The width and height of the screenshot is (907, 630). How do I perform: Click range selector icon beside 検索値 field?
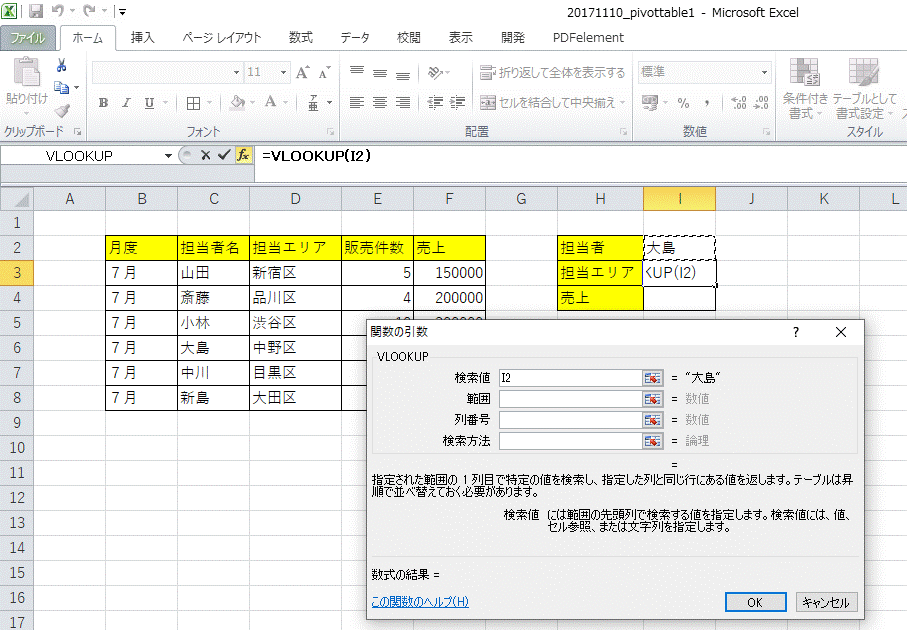(x=653, y=377)
